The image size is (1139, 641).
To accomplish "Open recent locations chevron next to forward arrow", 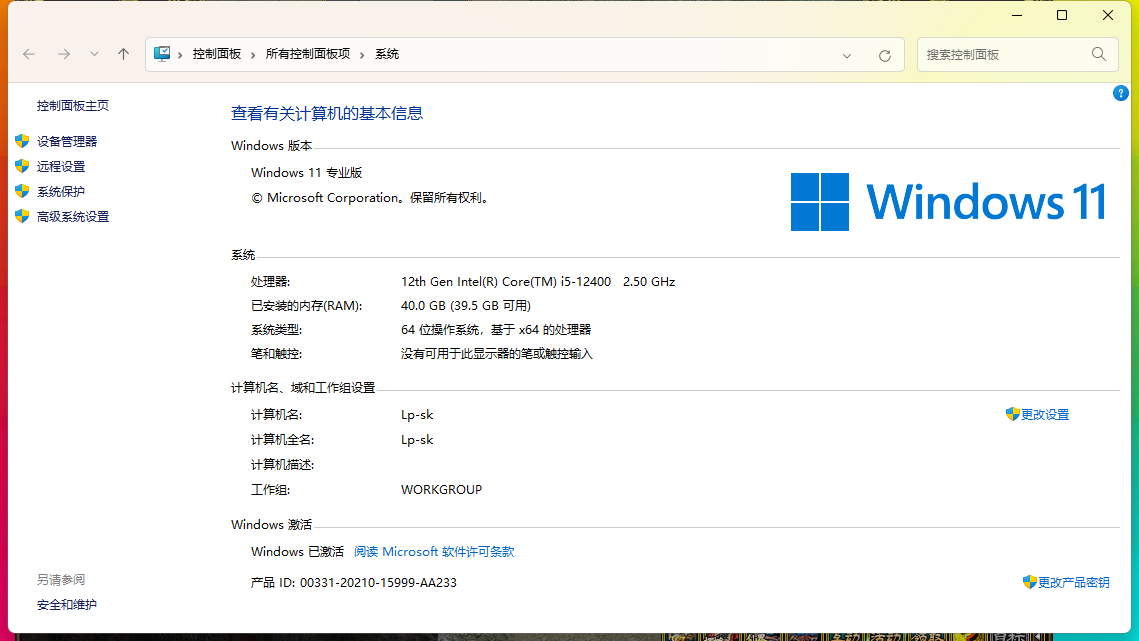I will tap(94, 55).
